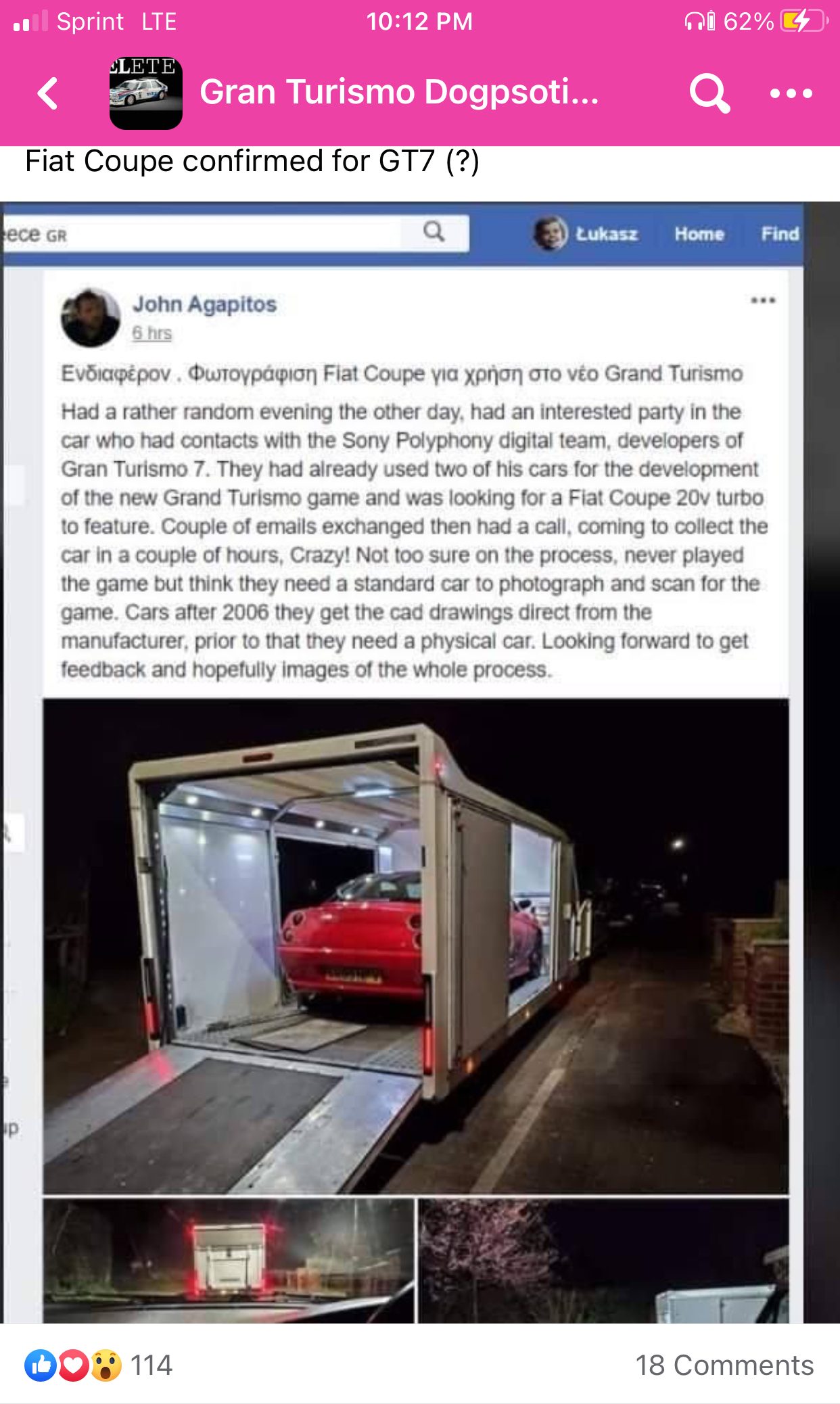Click the search magnifier in embedded Facebook bar
The height and width of the screenshot is (1404, 840).
click(434, 232)
